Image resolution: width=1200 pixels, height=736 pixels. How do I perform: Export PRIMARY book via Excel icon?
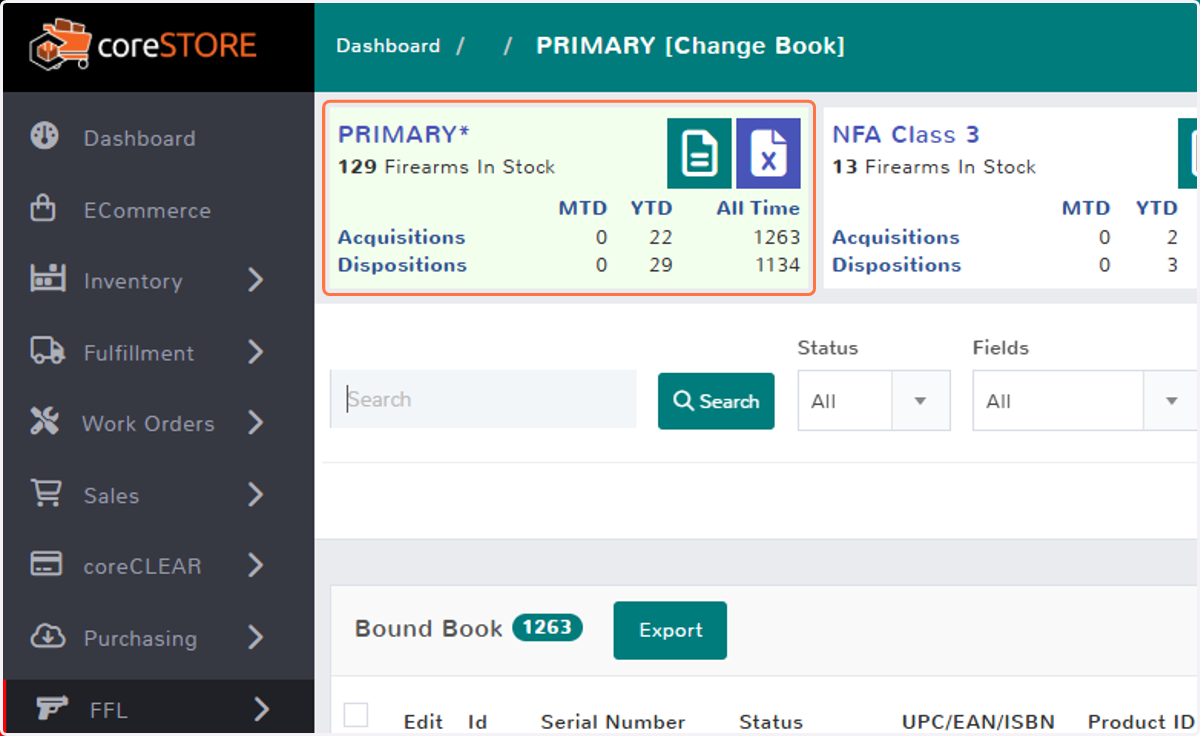click(768, 153)
